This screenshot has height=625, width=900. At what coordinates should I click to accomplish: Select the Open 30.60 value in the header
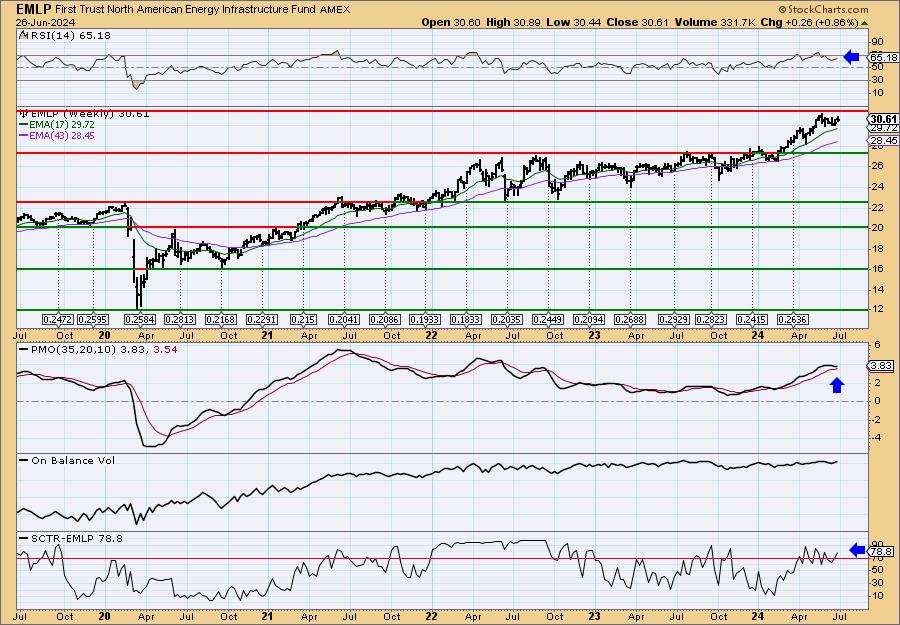coord(452,22)
